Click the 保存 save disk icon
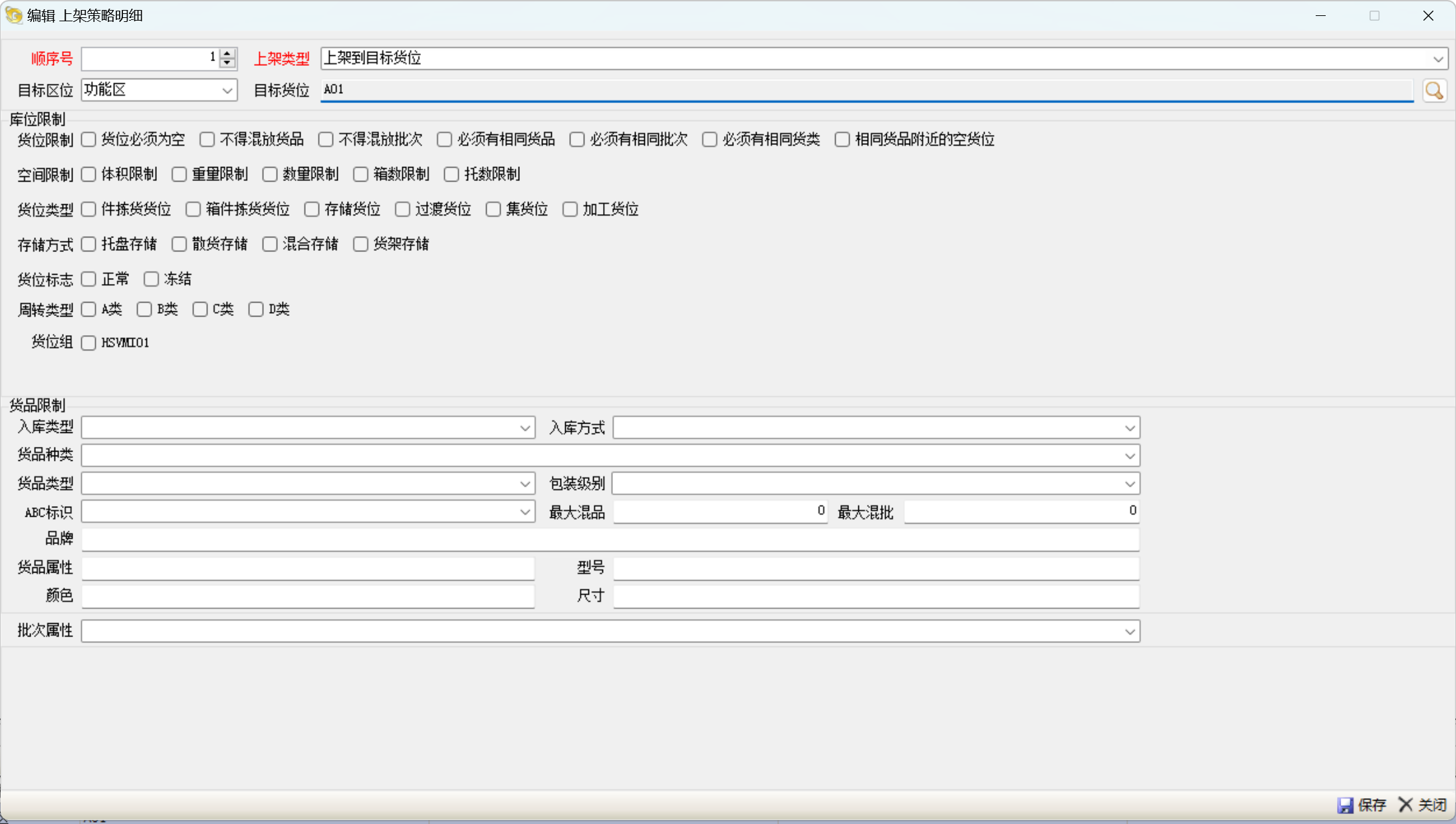Viewport: 1456px width, 824px height. click(x=1345, y=805)
